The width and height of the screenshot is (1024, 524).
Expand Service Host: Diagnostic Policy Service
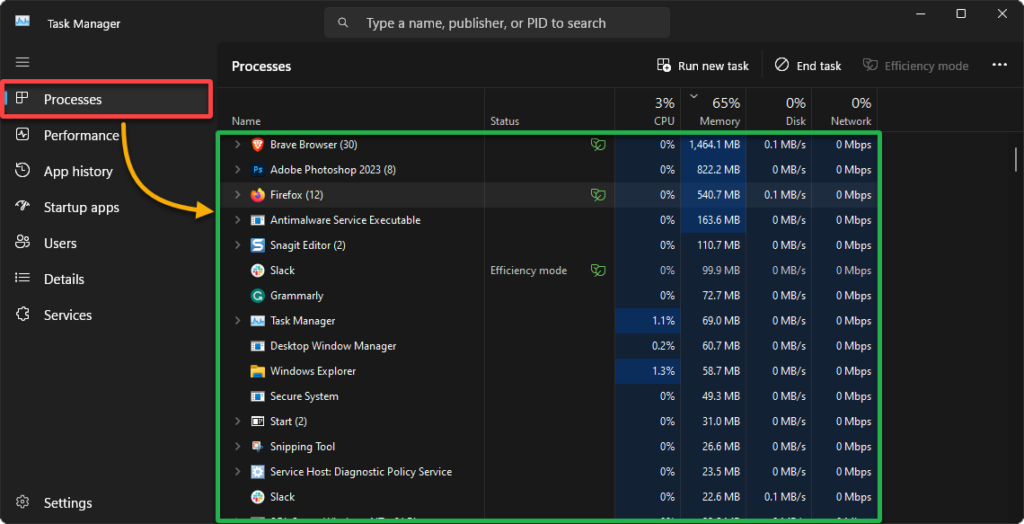pyautogui.click(x=237, y=472)
